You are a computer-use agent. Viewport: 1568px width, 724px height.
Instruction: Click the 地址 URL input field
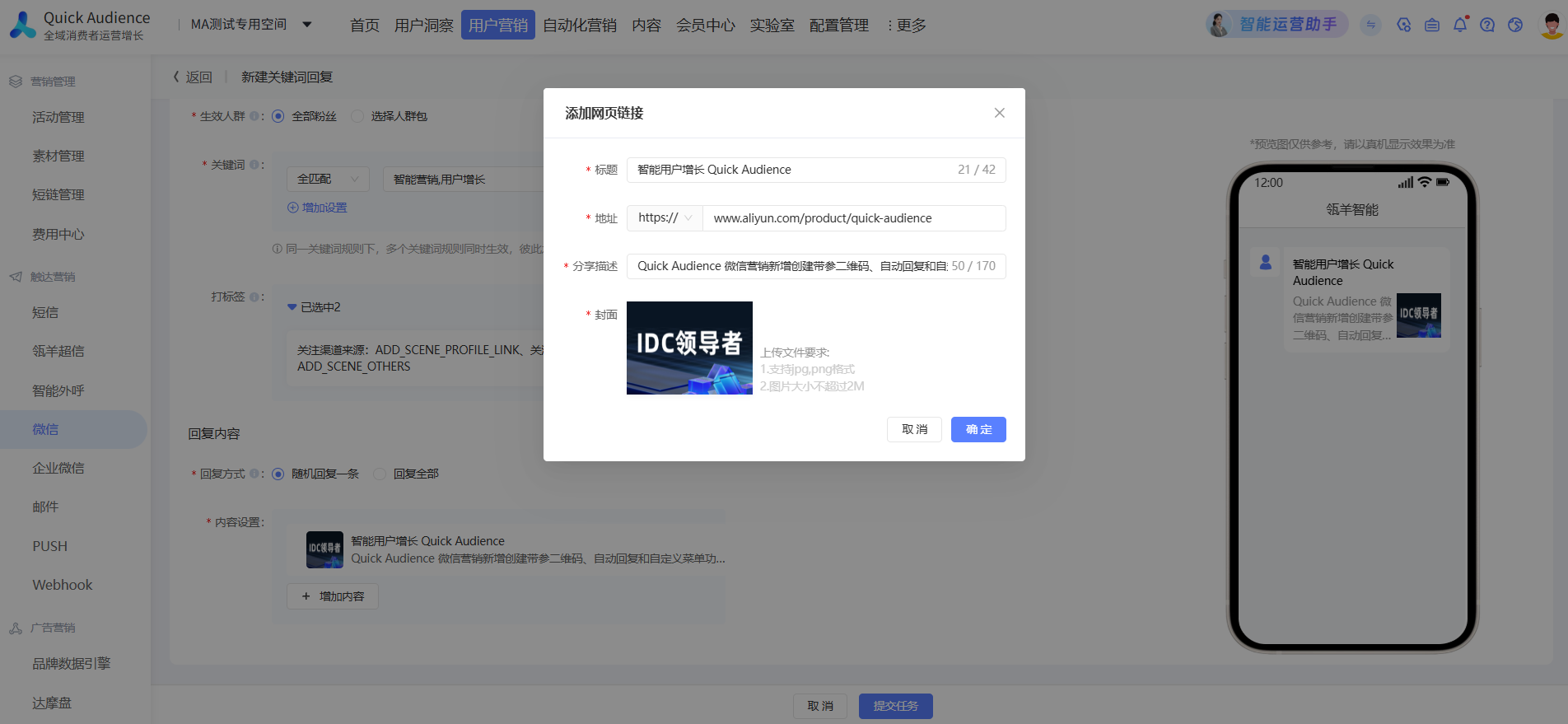854,218
